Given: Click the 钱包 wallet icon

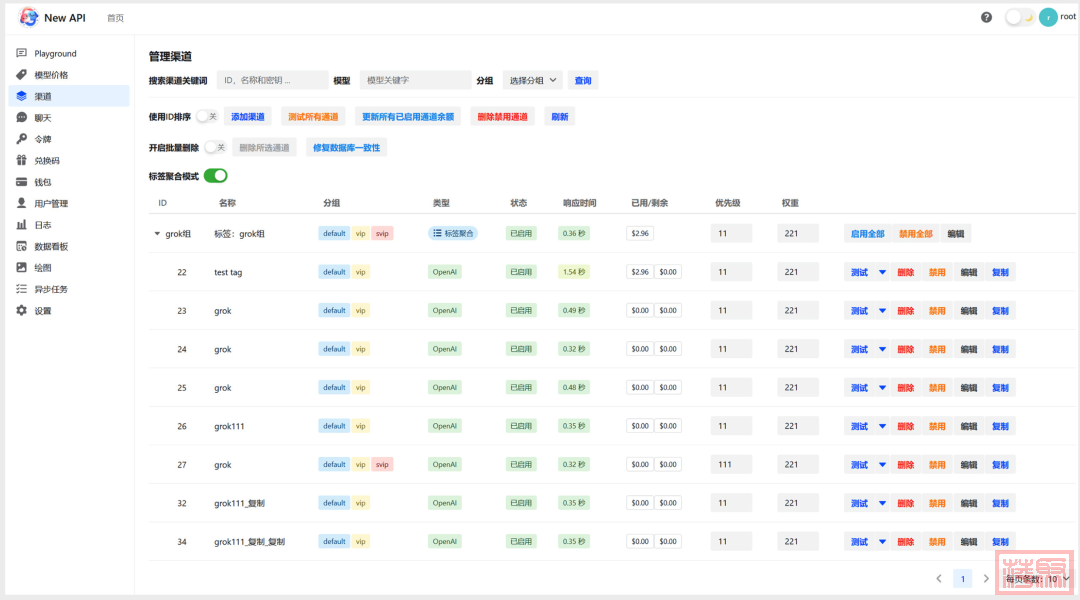Looking at the screenshot, I should (22, 182).
